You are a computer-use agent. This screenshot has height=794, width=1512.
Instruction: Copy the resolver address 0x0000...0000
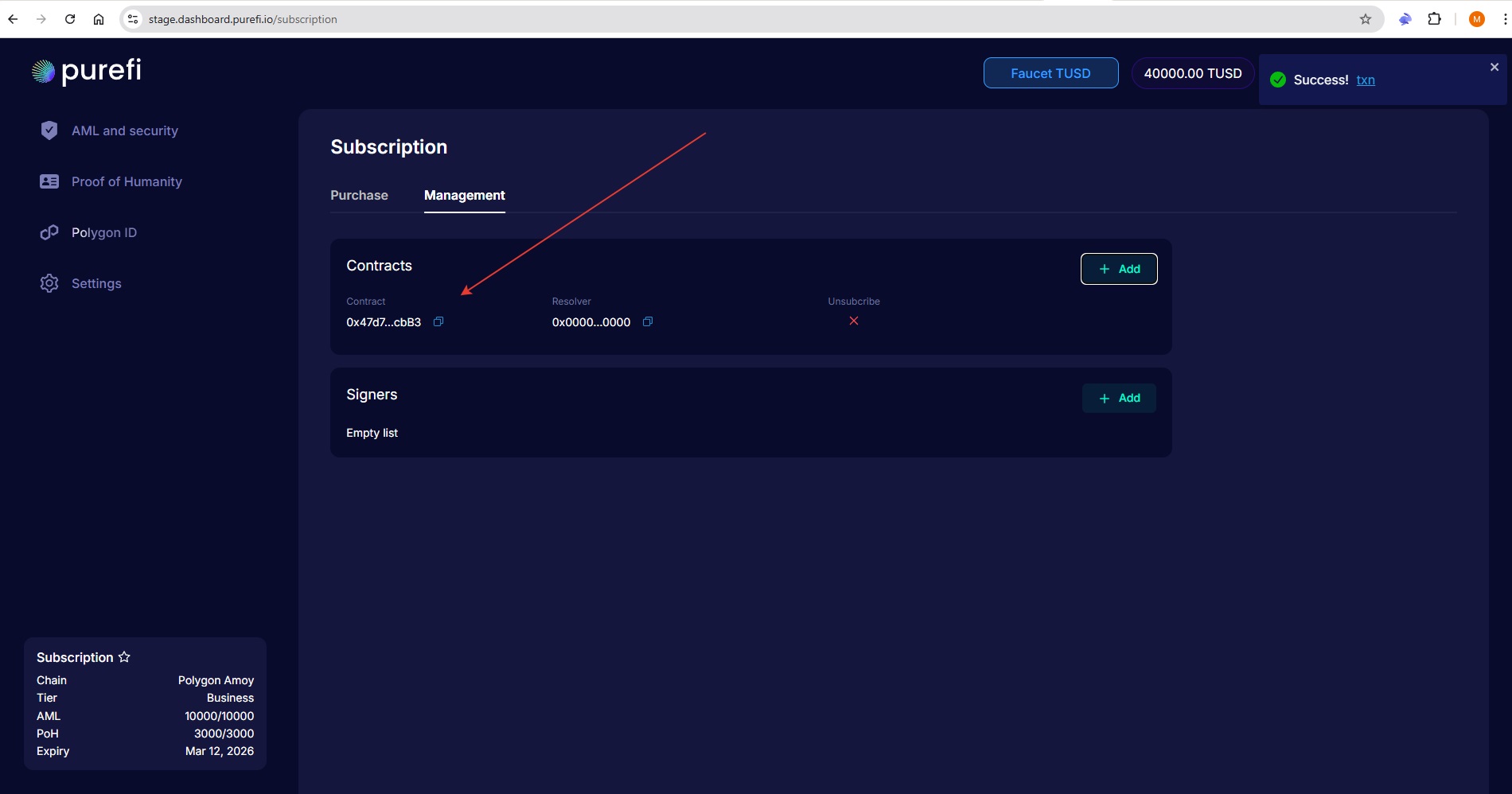[x=647, y=321]
